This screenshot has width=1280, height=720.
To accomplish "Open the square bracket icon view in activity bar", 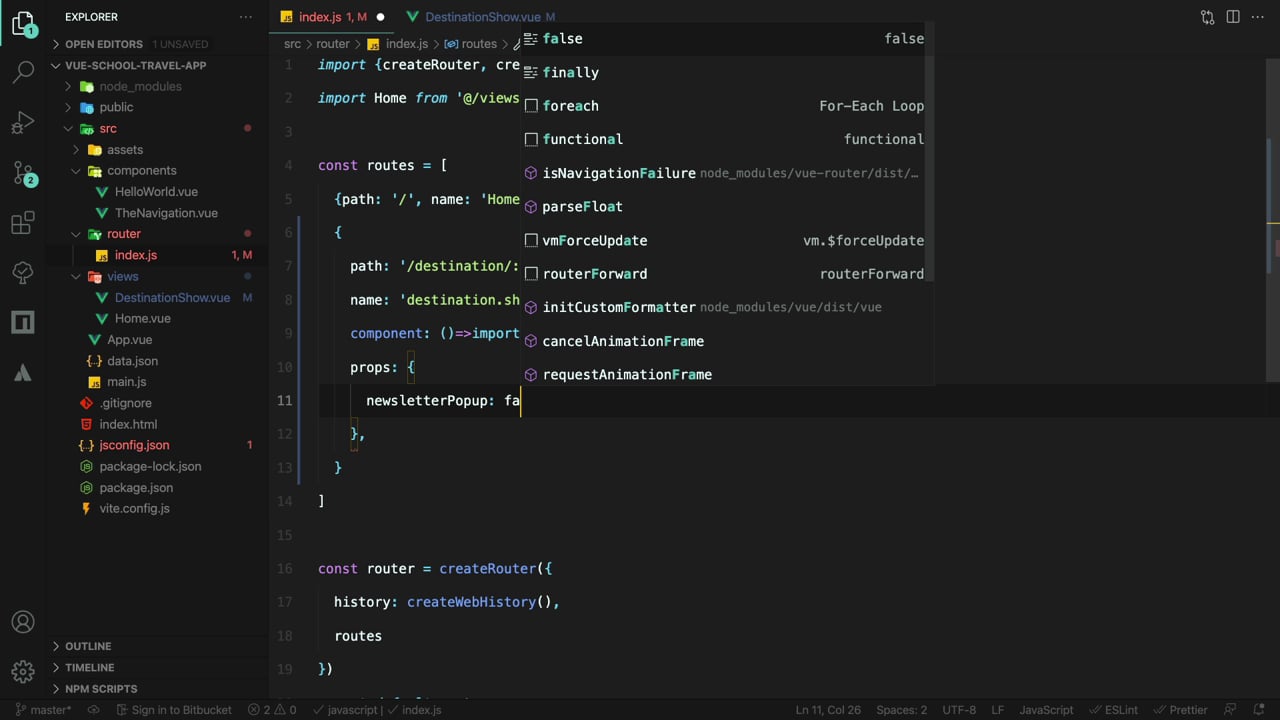I will tap(23, 322).
